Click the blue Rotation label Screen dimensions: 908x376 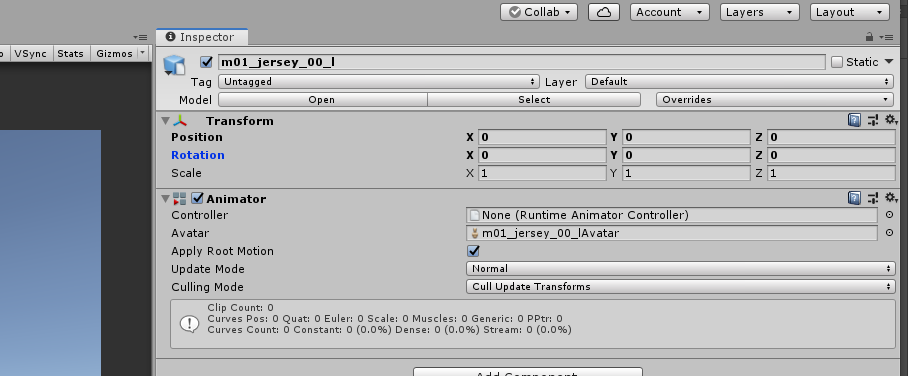point(197,155)
